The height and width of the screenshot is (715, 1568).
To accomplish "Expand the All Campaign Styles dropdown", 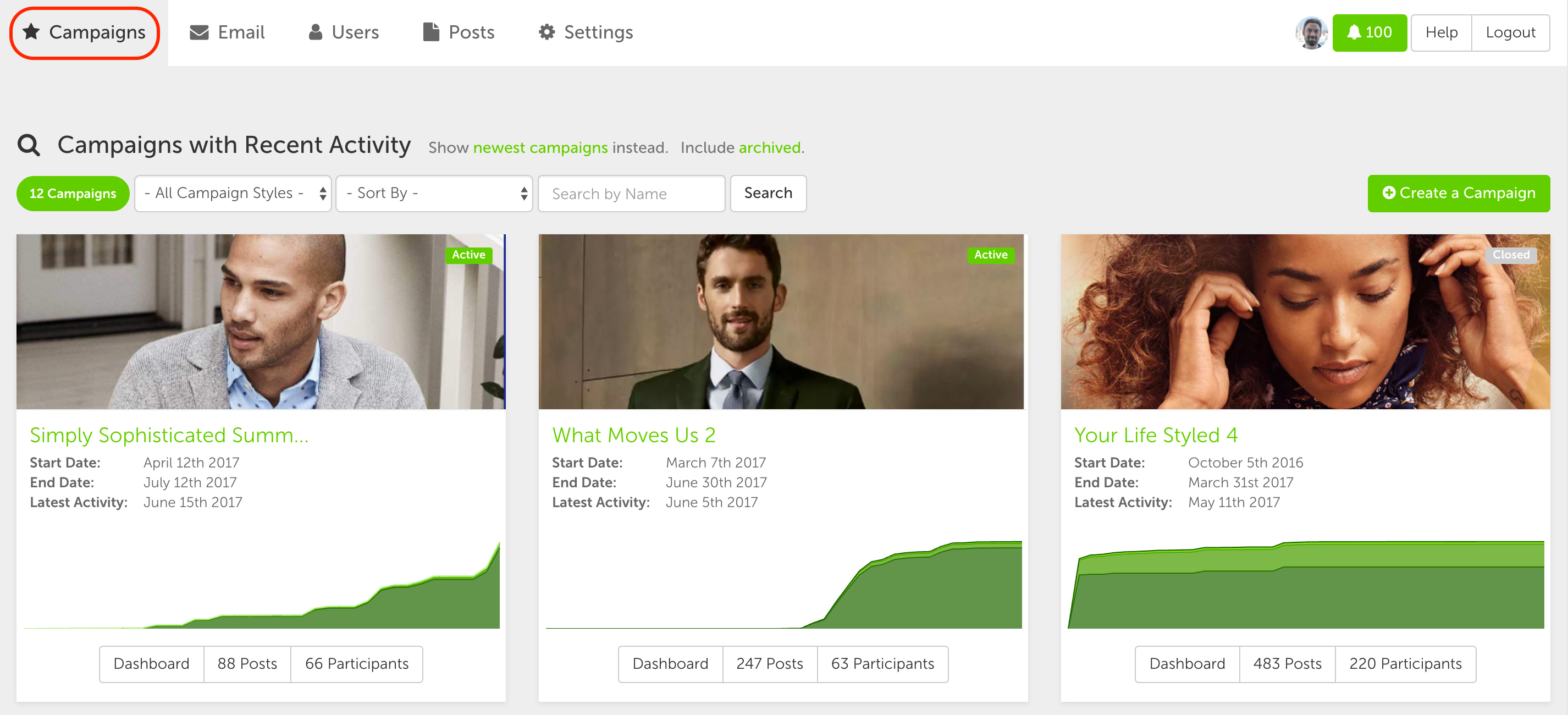I will click(x=233, y=194).
